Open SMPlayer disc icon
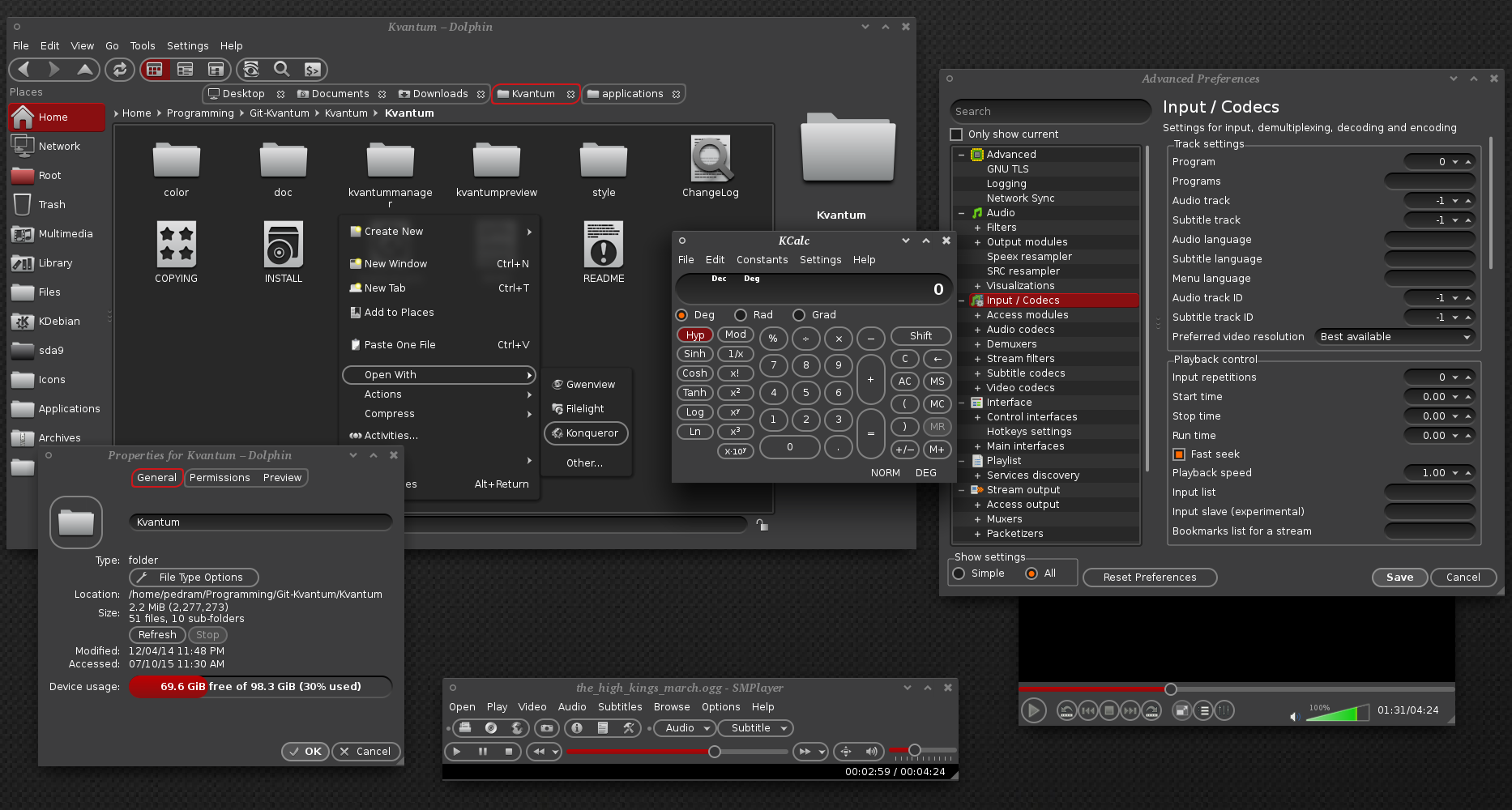The image size is (1512, 810). (x=491, y=728)
